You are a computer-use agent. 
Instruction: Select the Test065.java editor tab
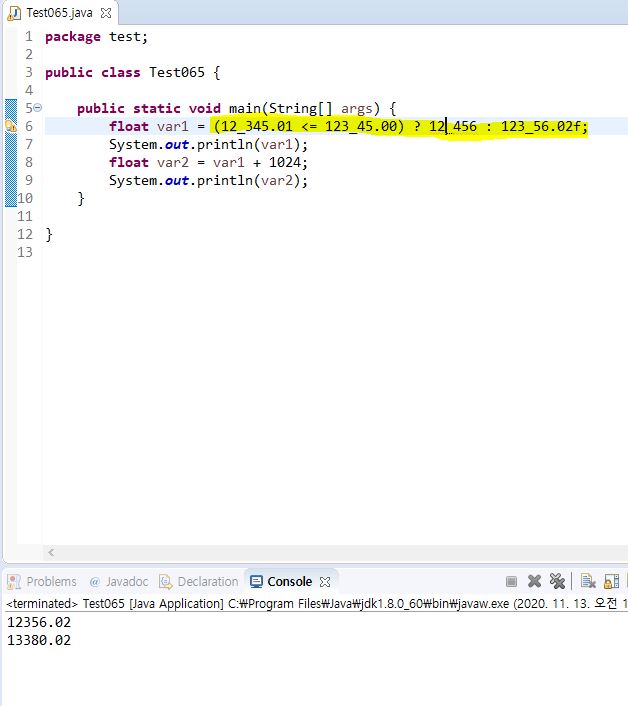59,13
